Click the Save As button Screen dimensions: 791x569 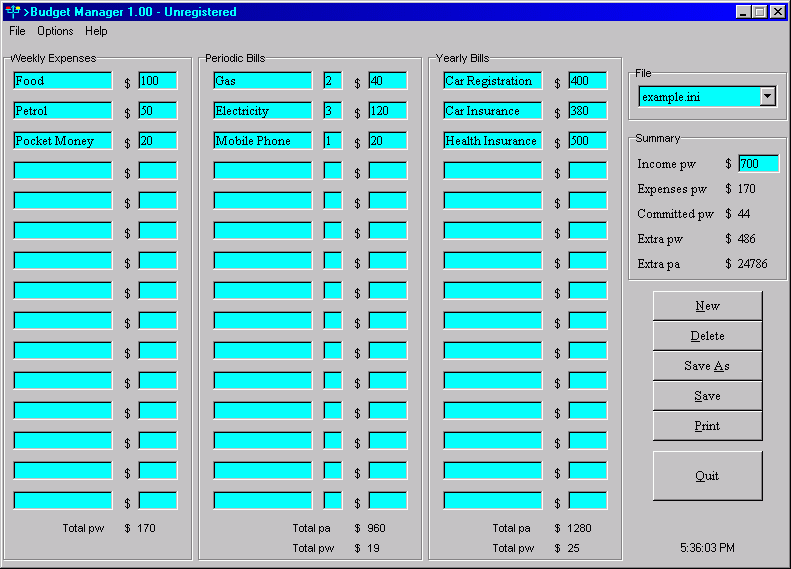[707, 366]
